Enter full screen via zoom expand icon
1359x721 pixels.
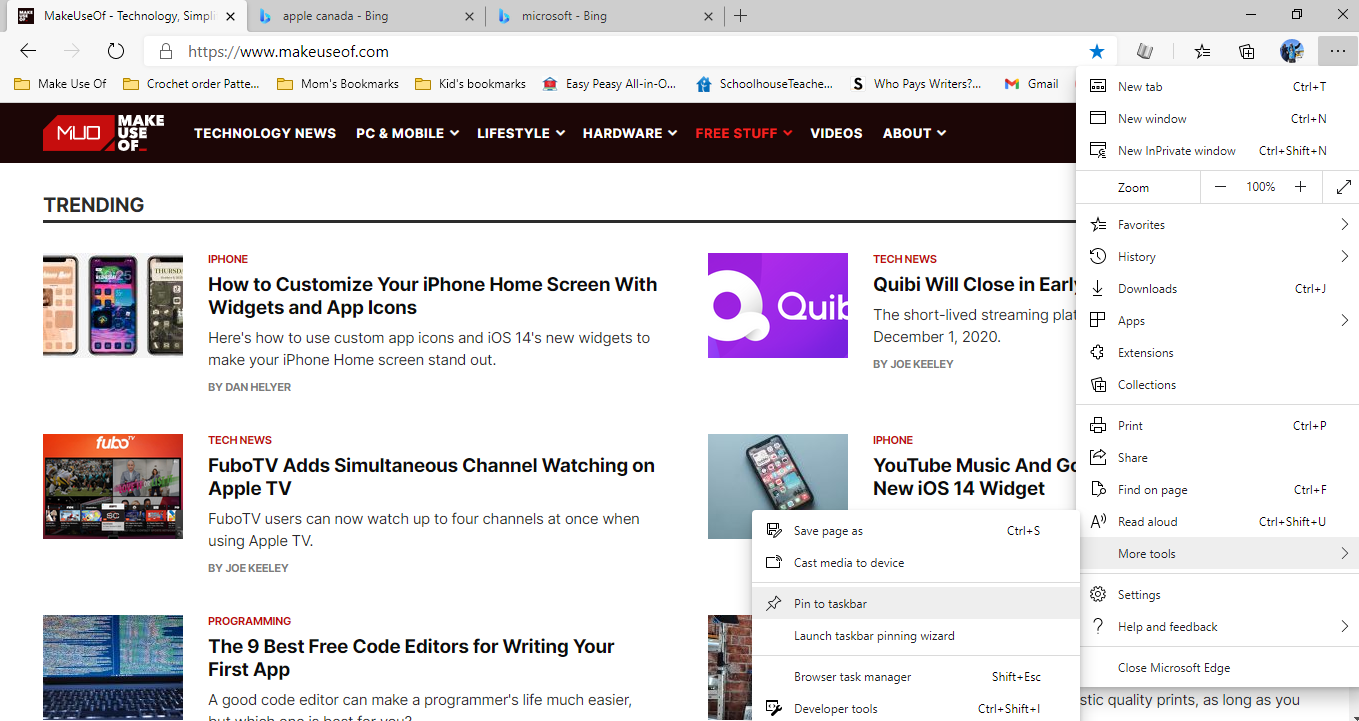coord(1342,187)
